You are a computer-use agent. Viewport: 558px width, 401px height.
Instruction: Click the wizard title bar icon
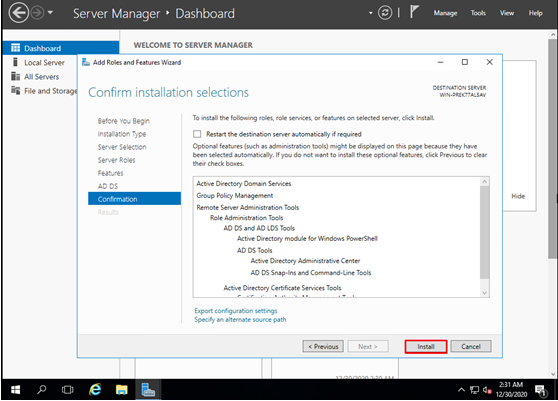[86, 62]
